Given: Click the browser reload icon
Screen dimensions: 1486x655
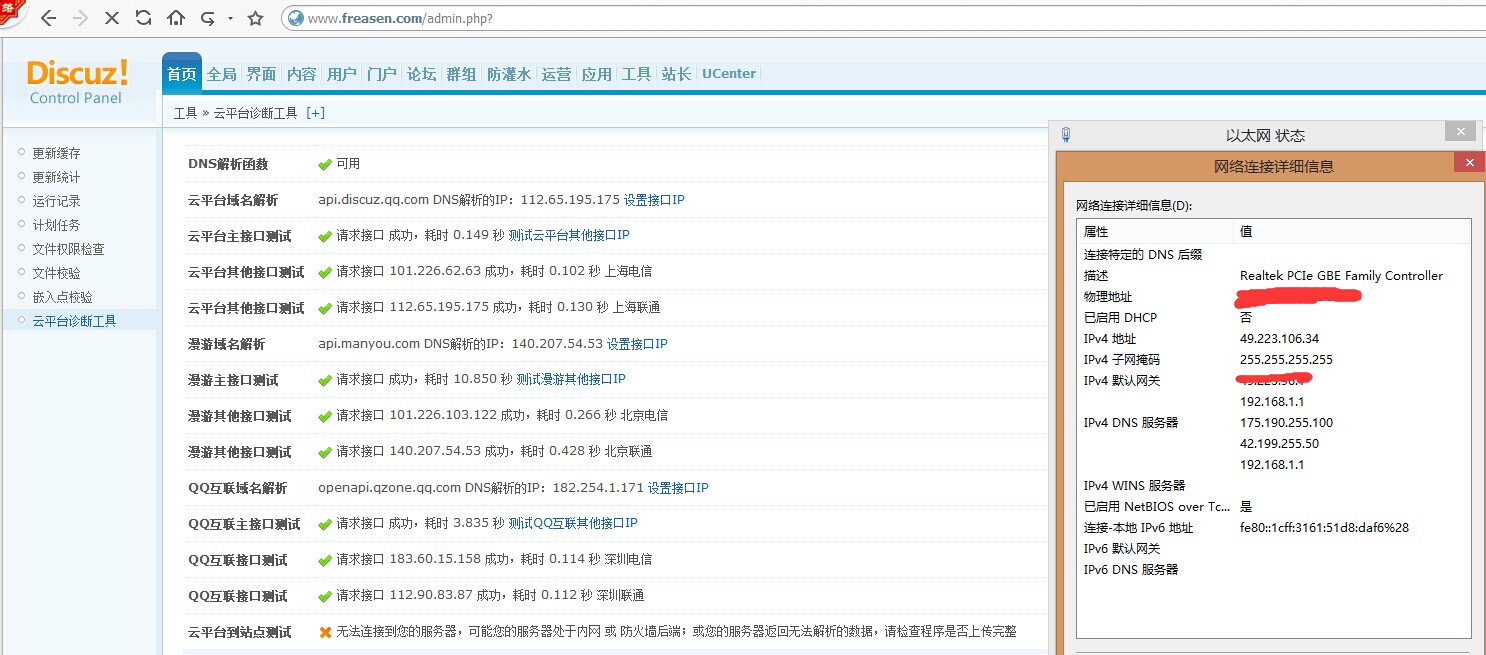Looking at the screenshot, I should tap(144, 18).
